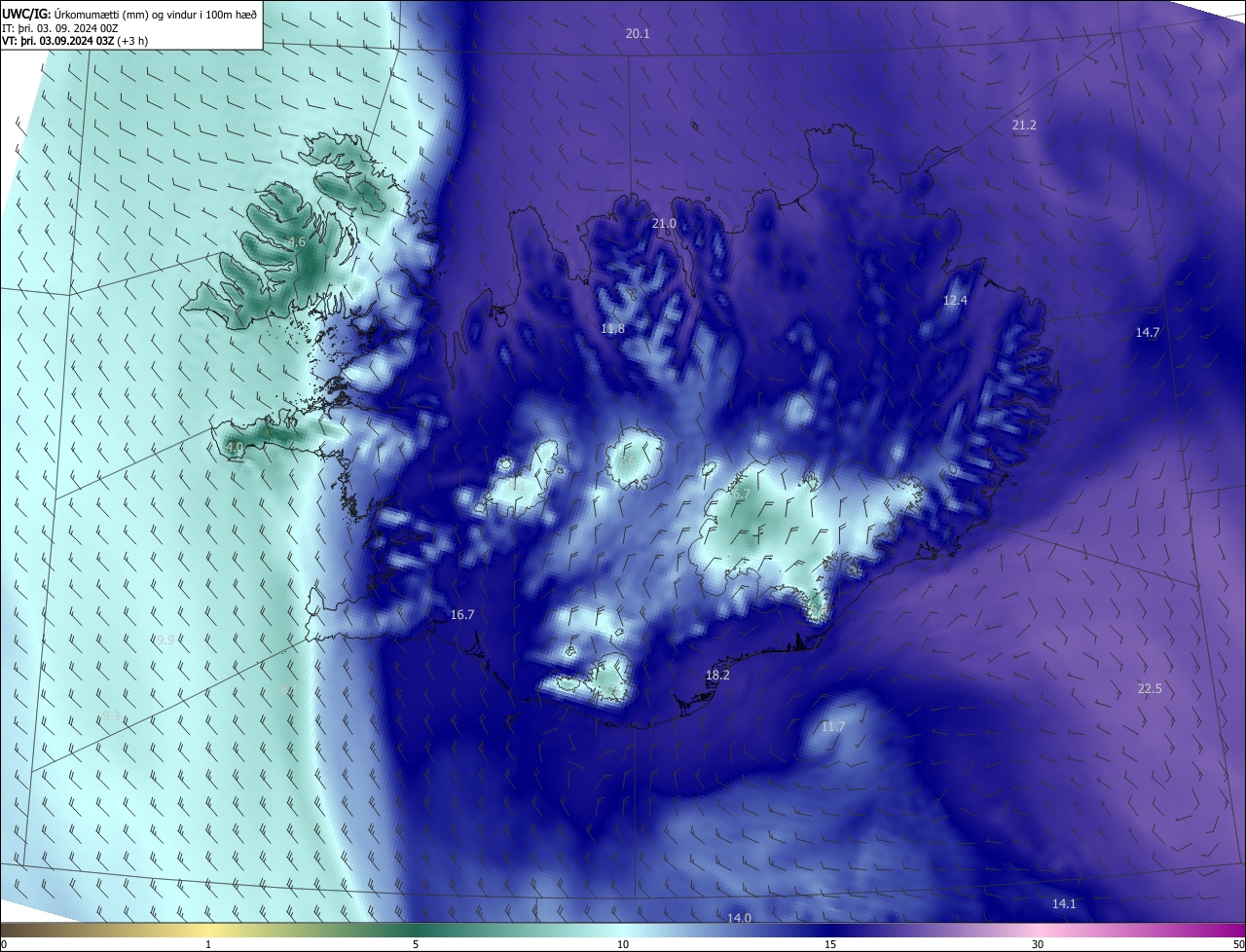
Task: Click the tick label 30 on the color scale
Action: pos(1038,944)
